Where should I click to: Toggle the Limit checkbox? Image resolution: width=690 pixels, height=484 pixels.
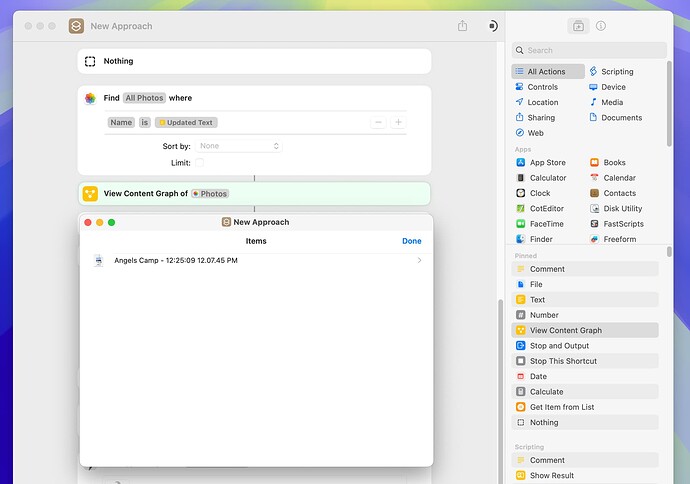coord(199,163)
